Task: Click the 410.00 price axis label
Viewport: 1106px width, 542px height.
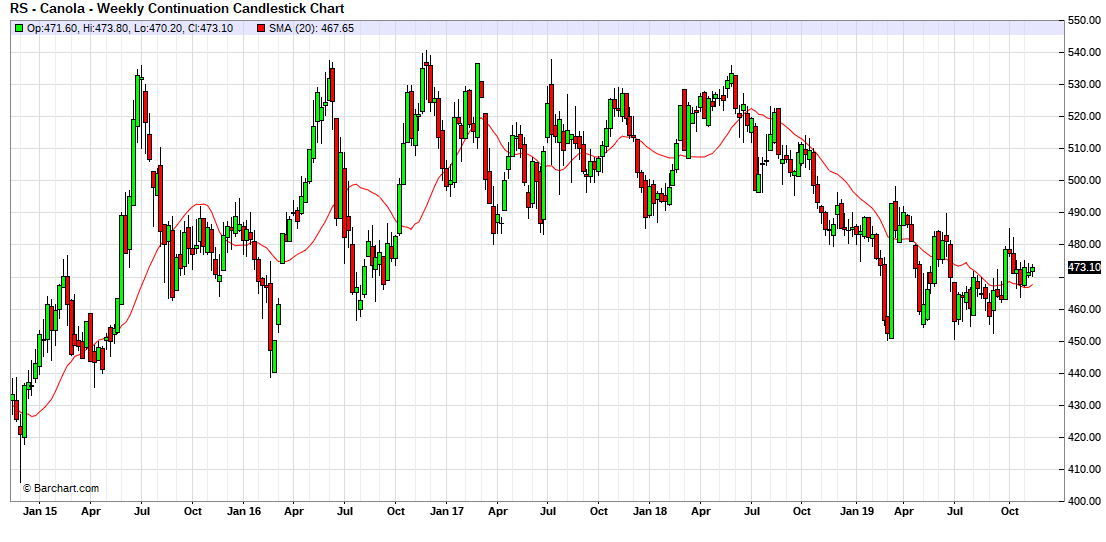Action: point(1085,469)
